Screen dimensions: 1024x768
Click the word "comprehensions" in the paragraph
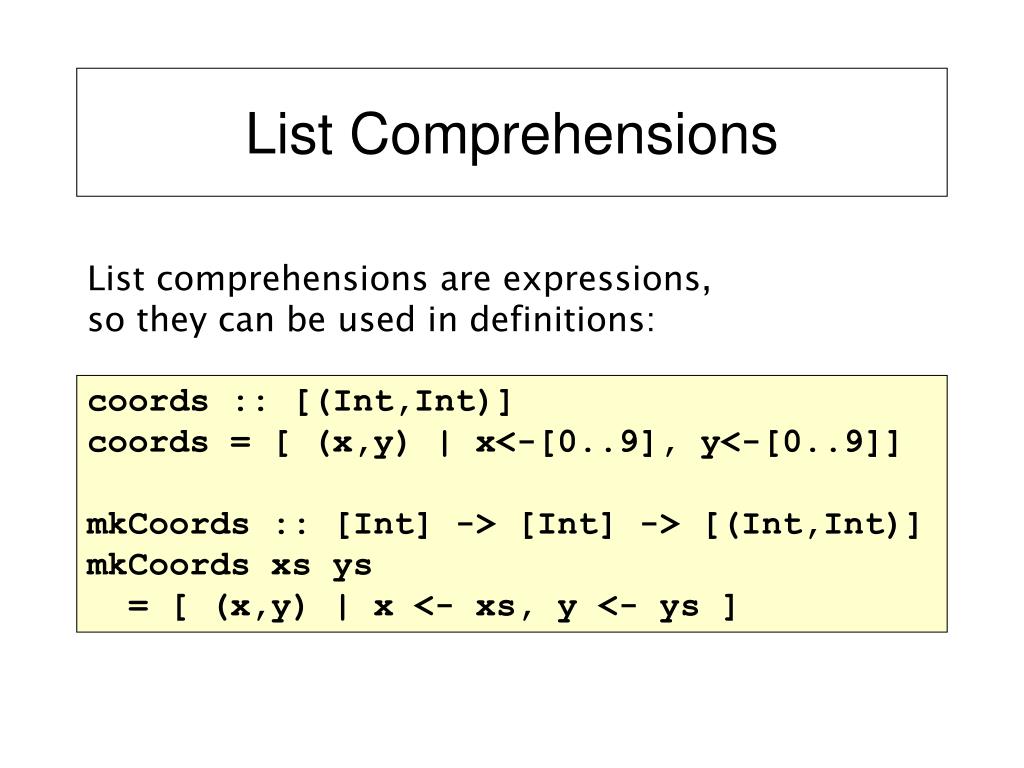click(x=292, y=281)
